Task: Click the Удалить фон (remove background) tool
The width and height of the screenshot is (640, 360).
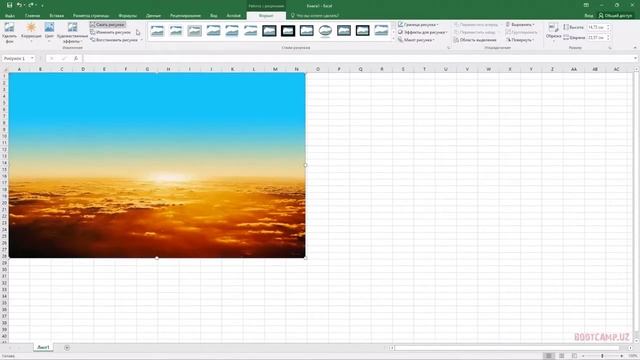Action: (9, 33)
